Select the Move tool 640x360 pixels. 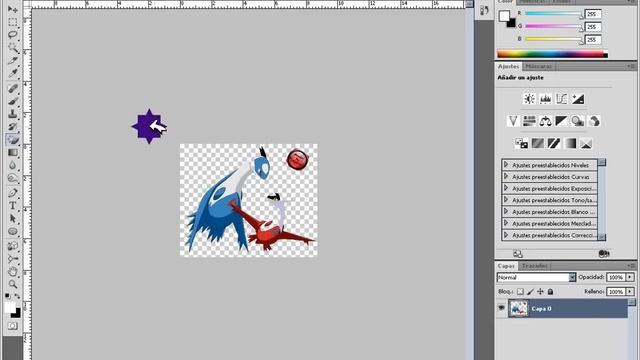13,9
